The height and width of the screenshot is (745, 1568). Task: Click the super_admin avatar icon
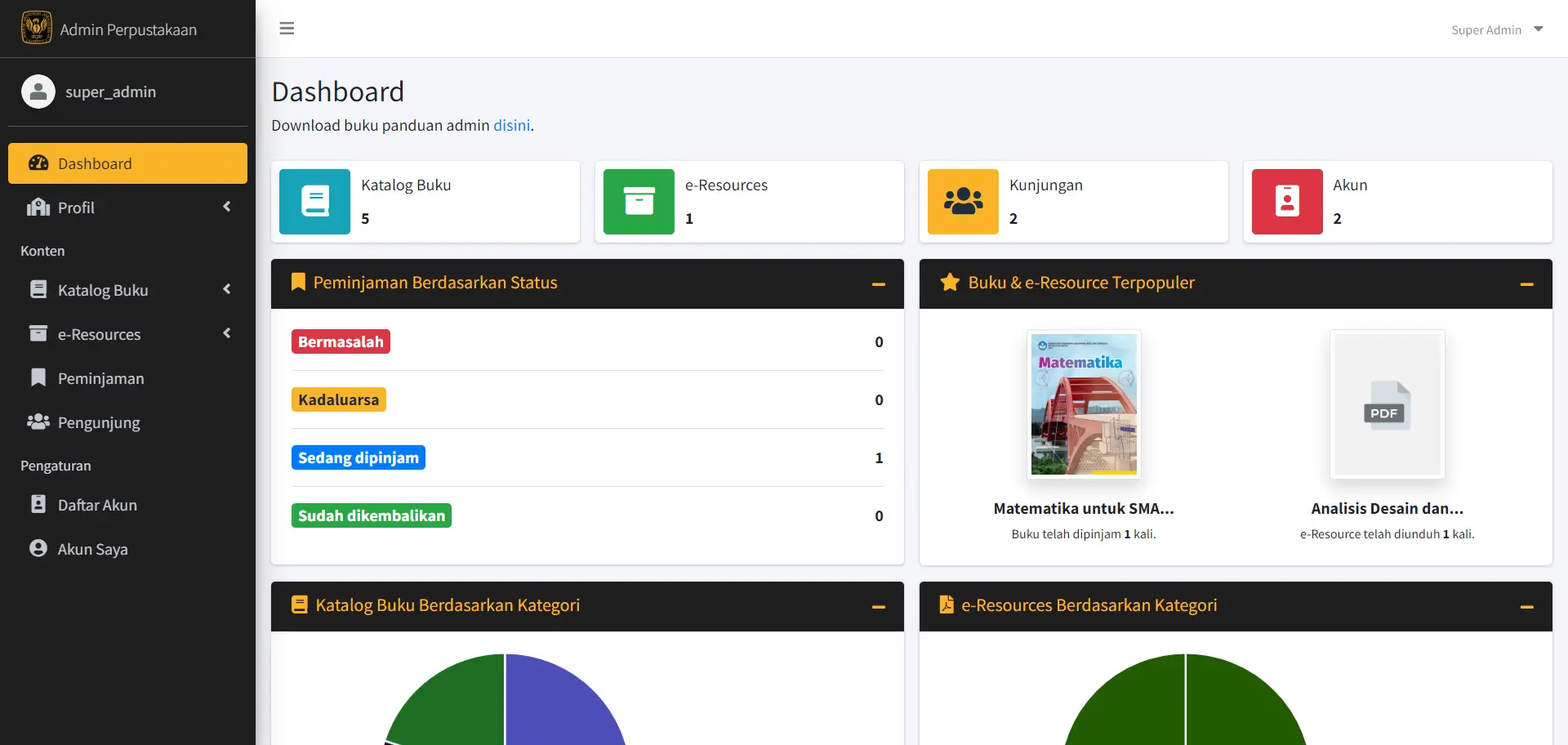[38, 91]
